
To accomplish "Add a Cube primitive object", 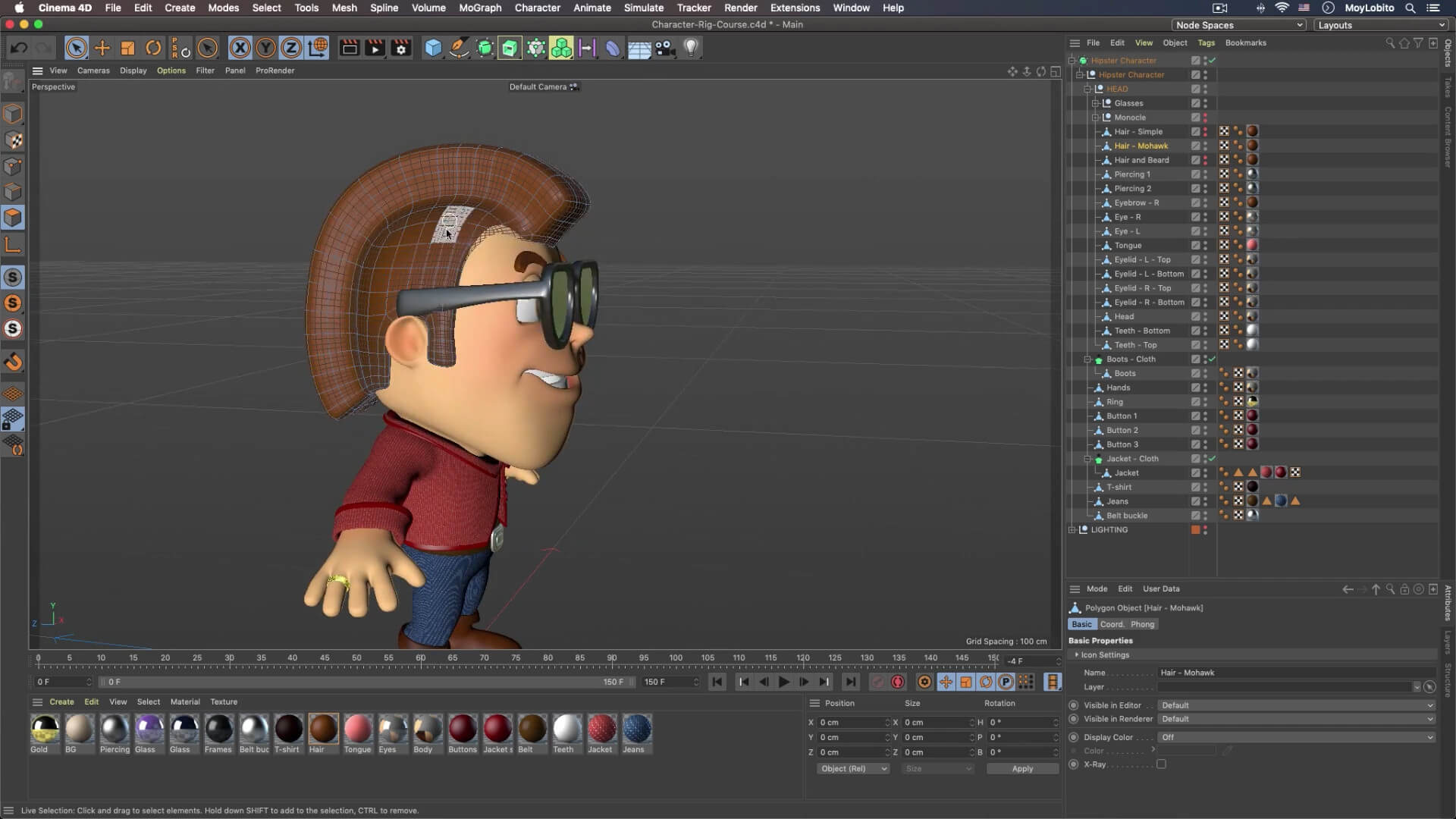I will 433,48.
